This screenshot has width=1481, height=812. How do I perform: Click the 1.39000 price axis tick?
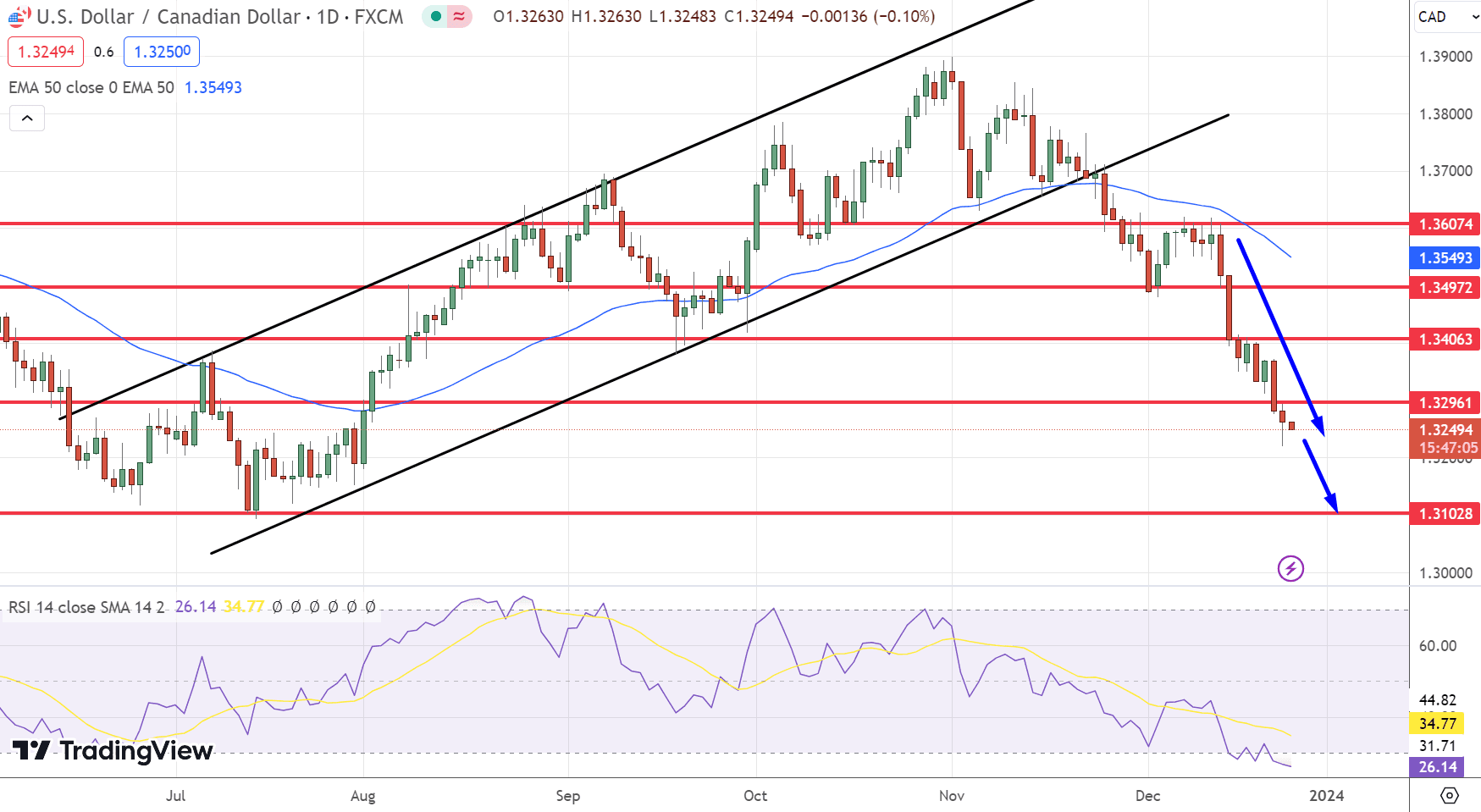(x=1445, y=57)
